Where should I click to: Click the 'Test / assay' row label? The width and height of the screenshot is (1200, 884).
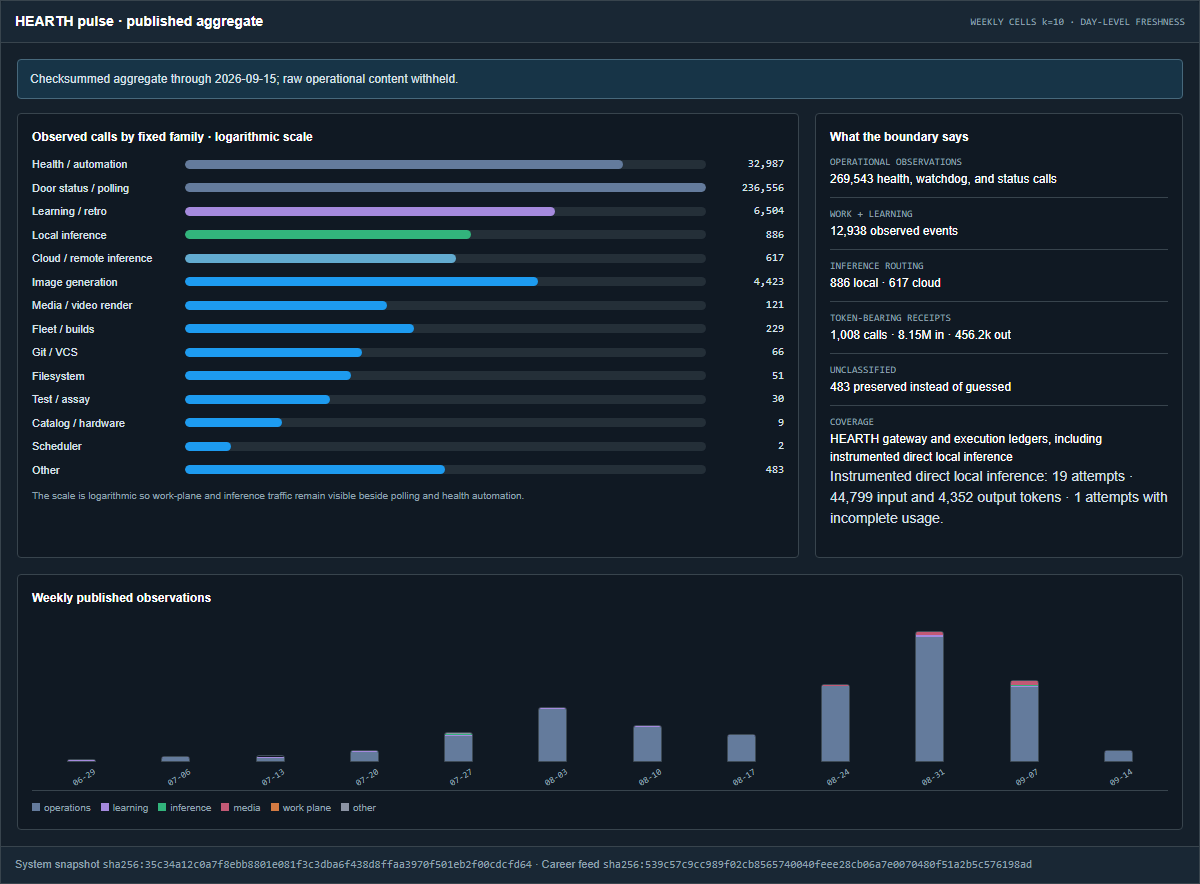coord(61,399)
